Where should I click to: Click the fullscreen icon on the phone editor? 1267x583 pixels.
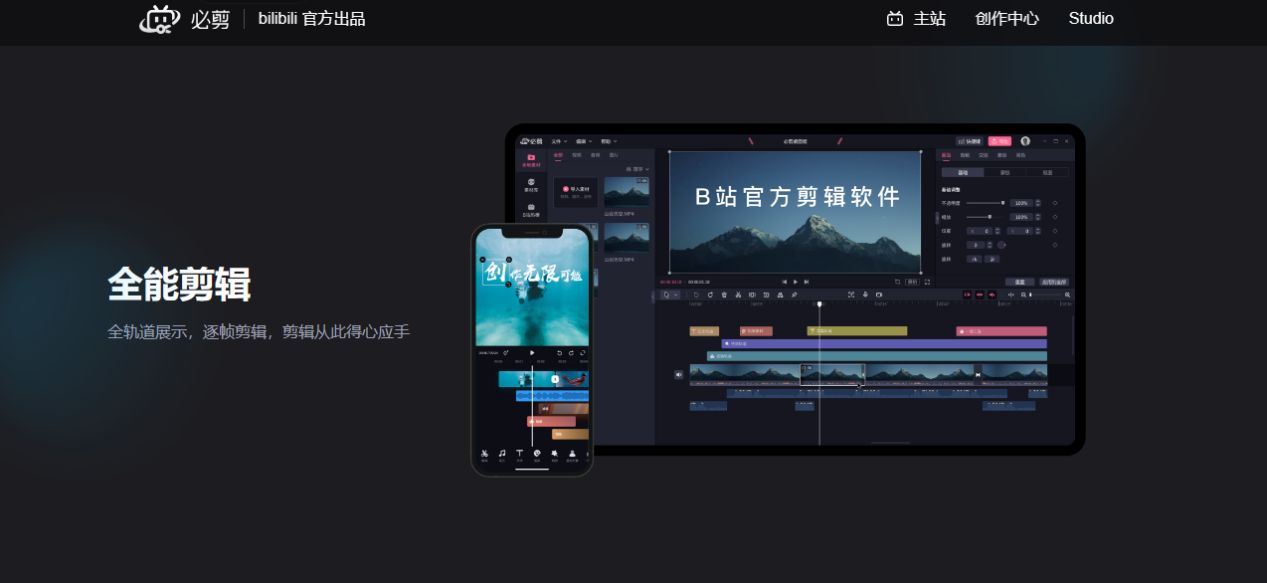(583, 353)
